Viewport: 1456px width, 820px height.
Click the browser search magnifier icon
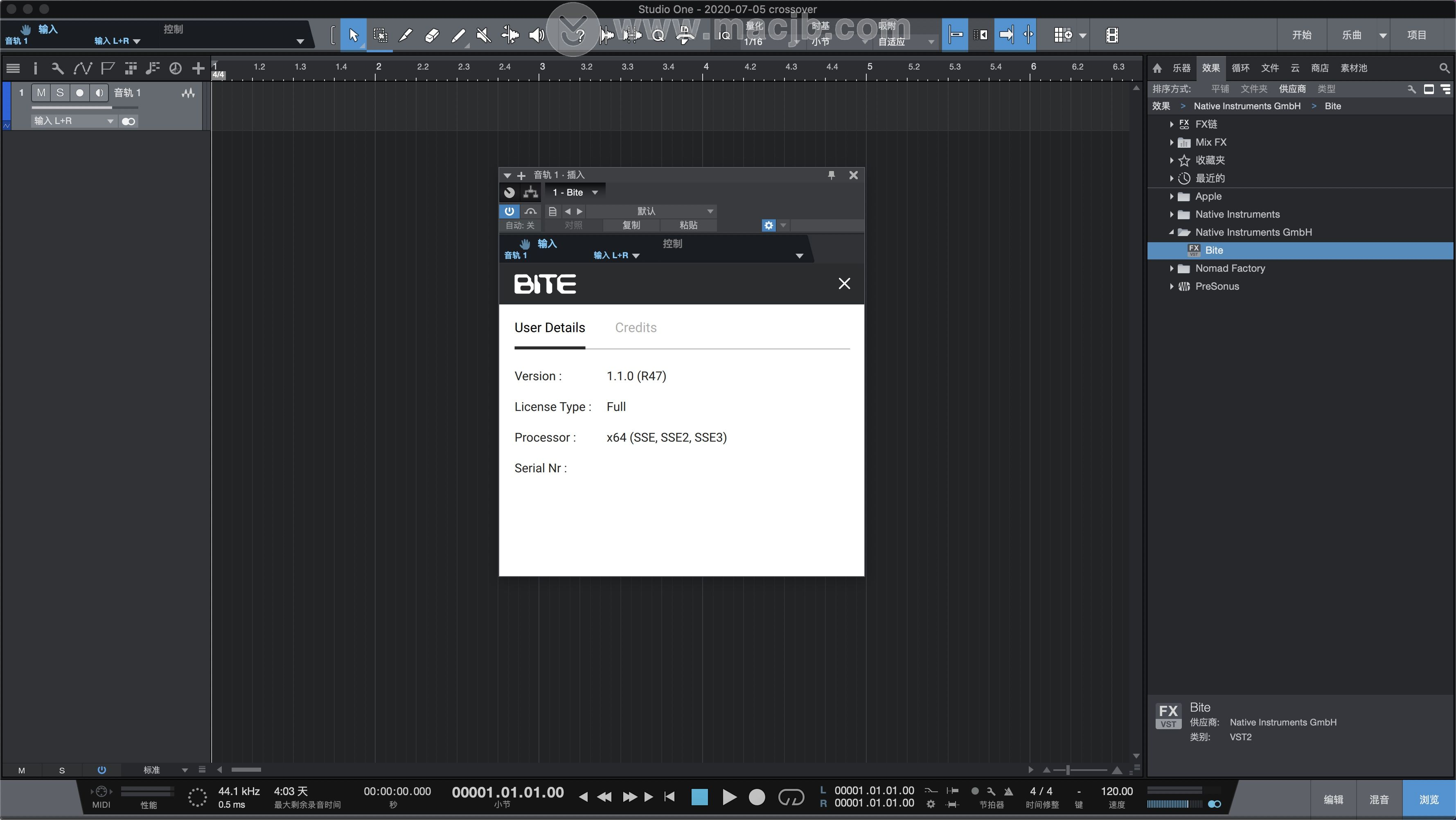[x=1444, y=68]
